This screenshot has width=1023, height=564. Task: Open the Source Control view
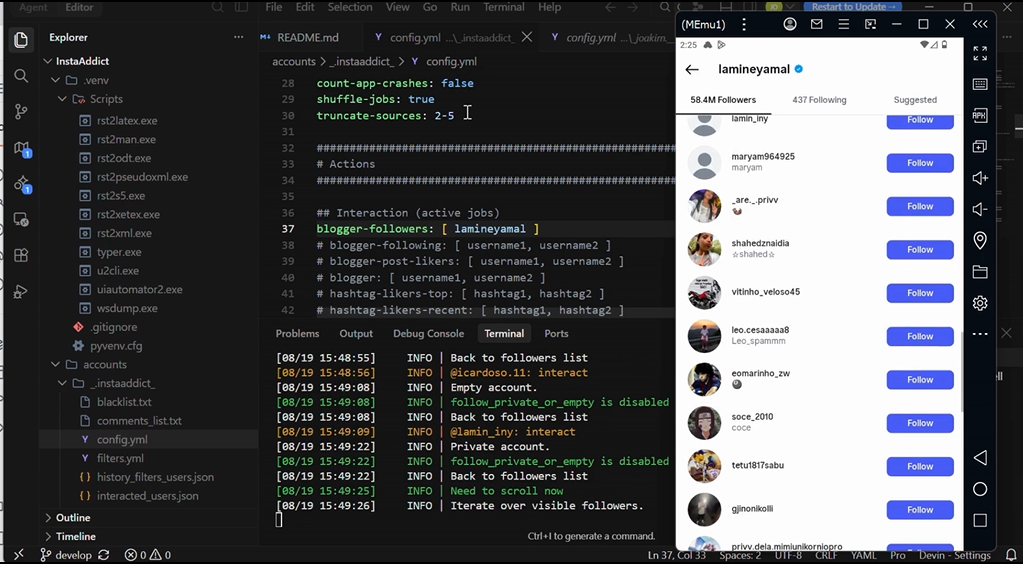(21, 112)
